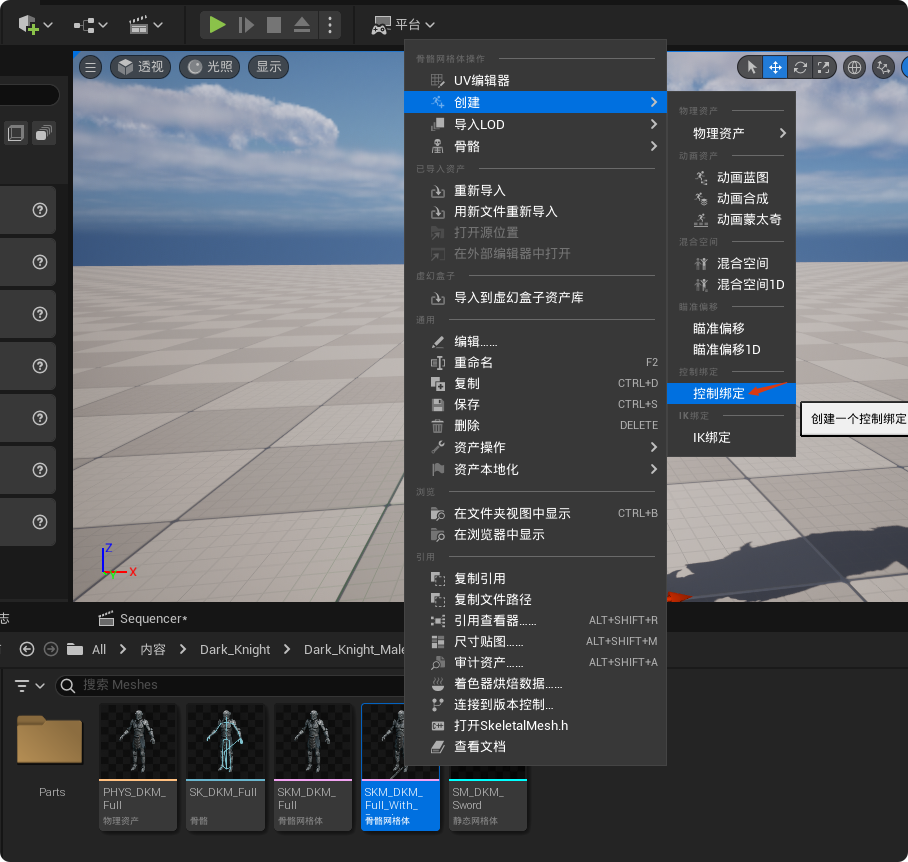This screenshot has width=908, height=862.
Task: Click the 删除 trash entry
Action: 535,426
